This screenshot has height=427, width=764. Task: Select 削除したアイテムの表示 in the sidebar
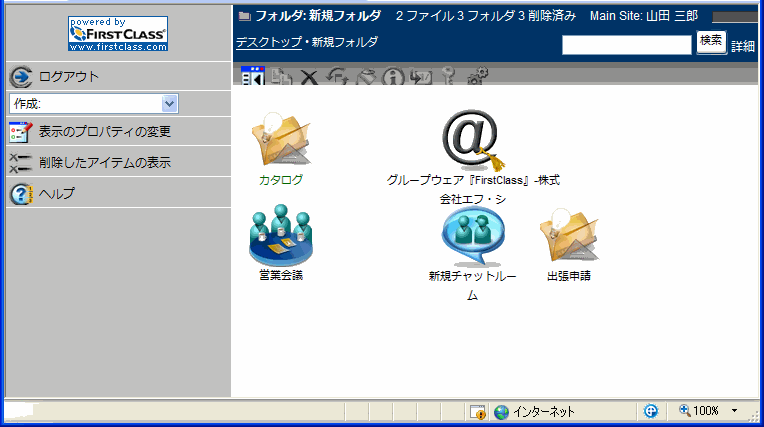tap(104, 162)
